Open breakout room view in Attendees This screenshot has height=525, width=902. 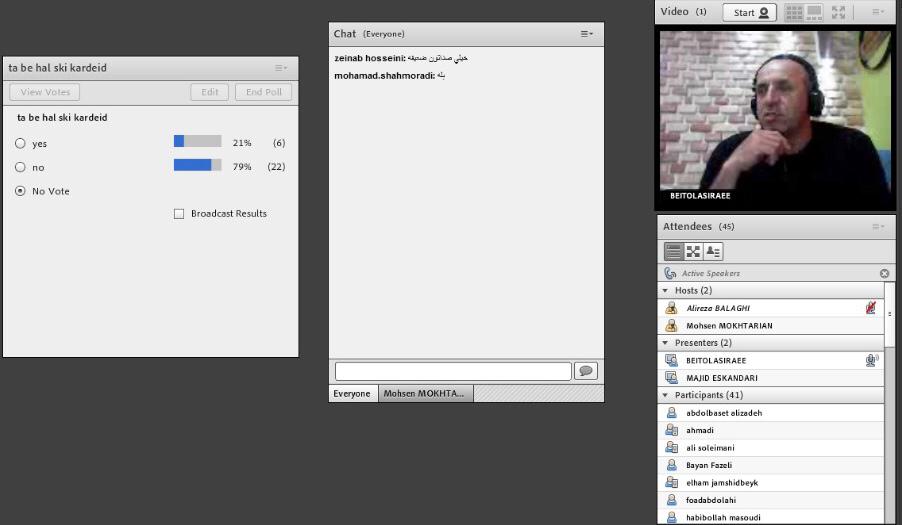pos(693,251)
